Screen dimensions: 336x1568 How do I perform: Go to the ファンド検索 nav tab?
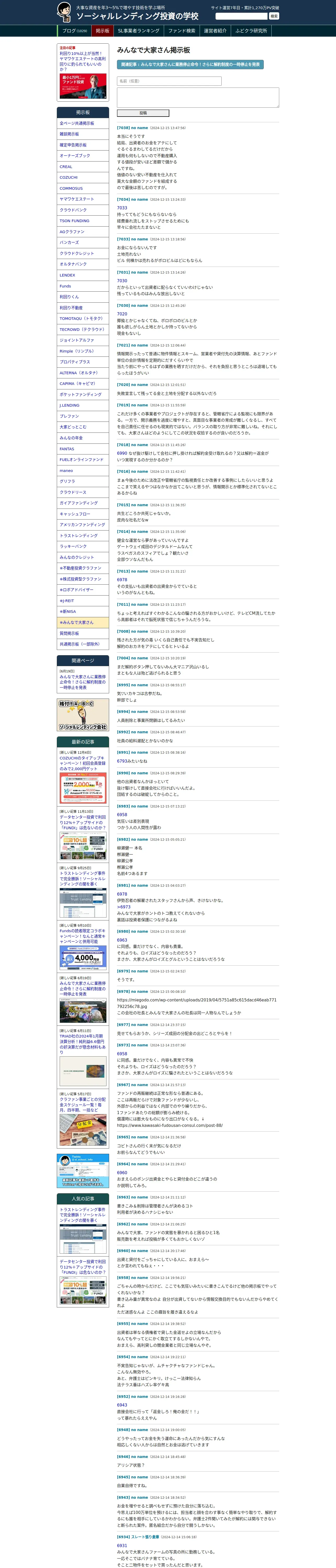pos(182,31)
